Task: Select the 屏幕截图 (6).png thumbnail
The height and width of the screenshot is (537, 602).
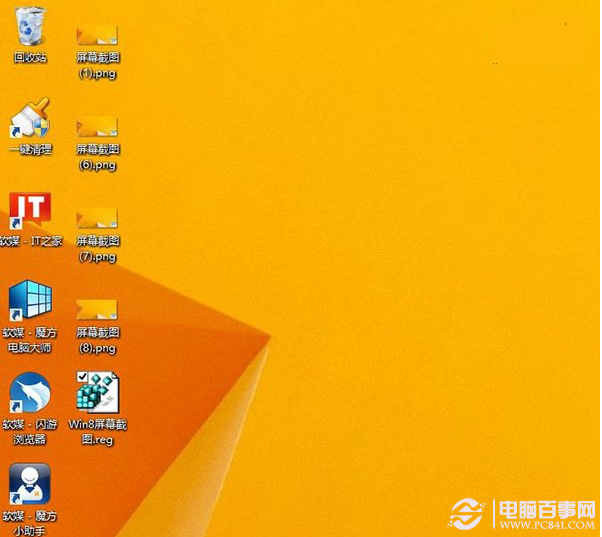Action: pos(97,127)
